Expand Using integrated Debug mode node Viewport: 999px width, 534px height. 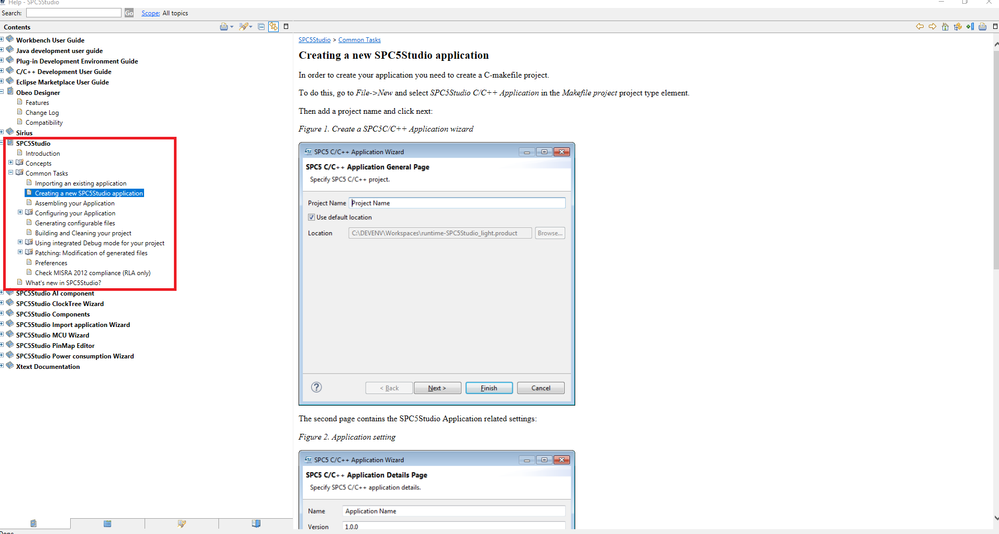tap(20, 243)
